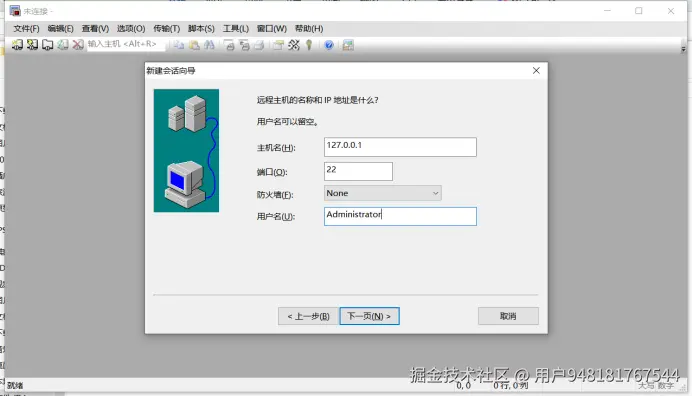
Task: Open the 查看(V) menu
Action: (95, 29)
